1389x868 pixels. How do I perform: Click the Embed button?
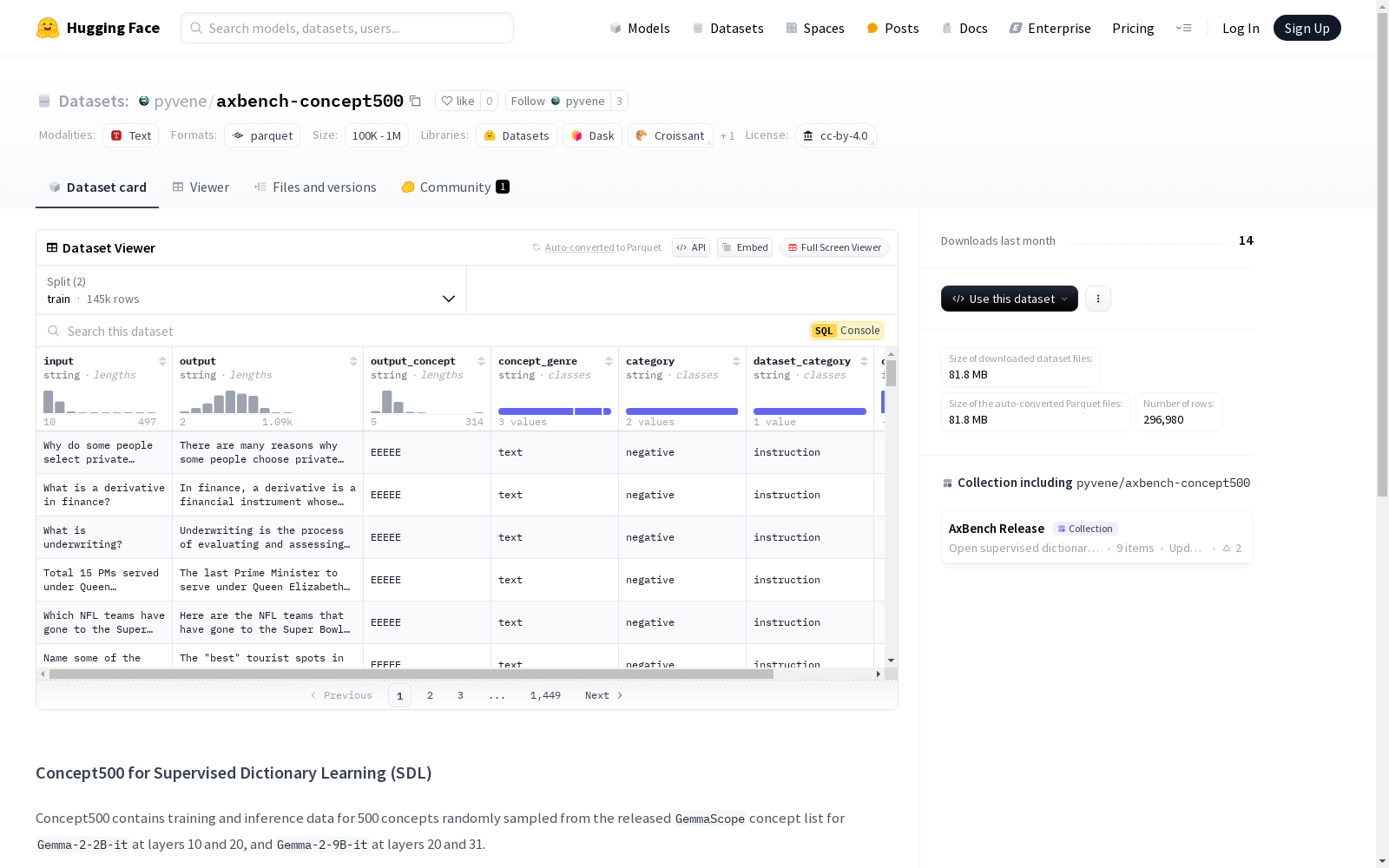click(745, 247)
